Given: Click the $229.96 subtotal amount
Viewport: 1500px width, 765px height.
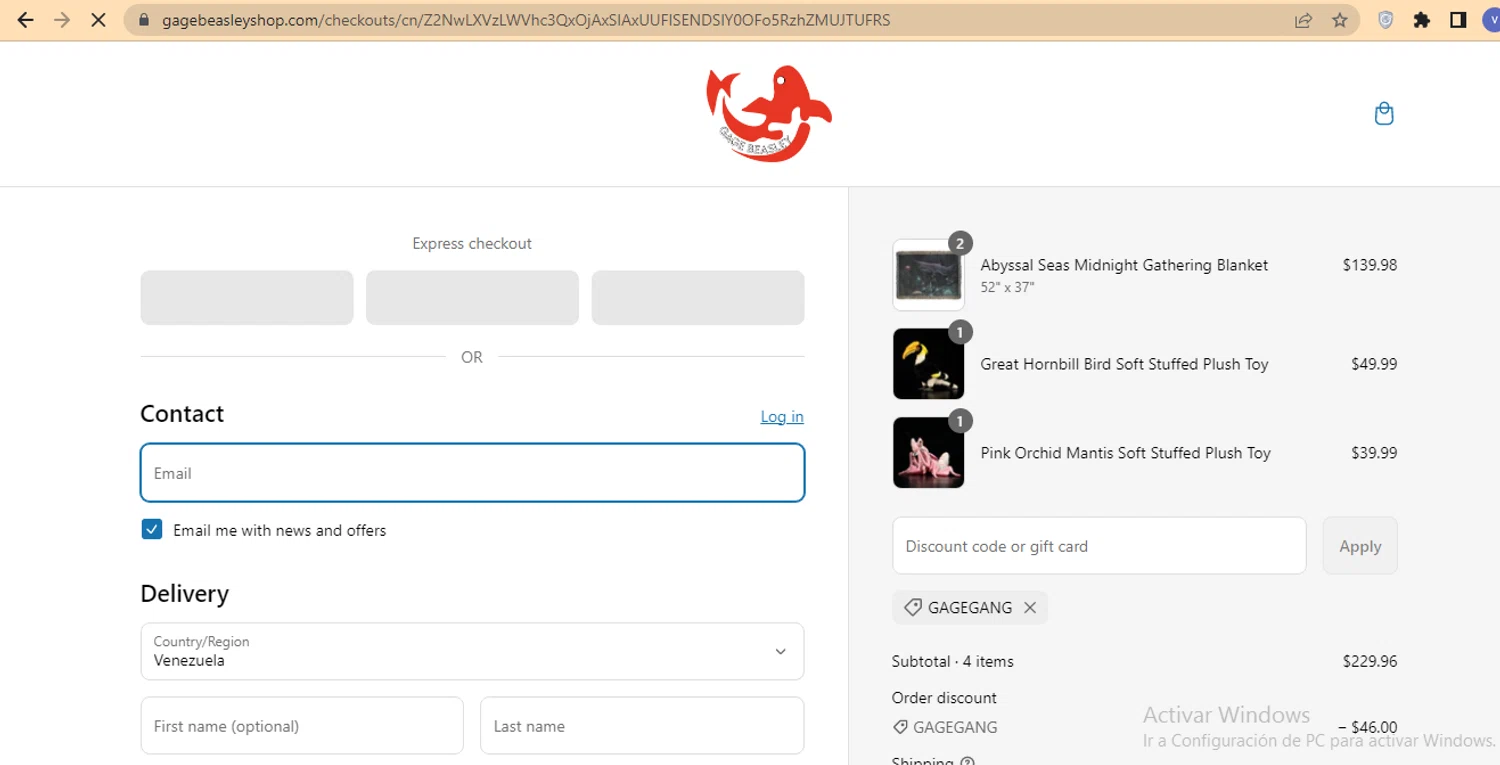Looking at the screenshot, I should [1370, 661].
